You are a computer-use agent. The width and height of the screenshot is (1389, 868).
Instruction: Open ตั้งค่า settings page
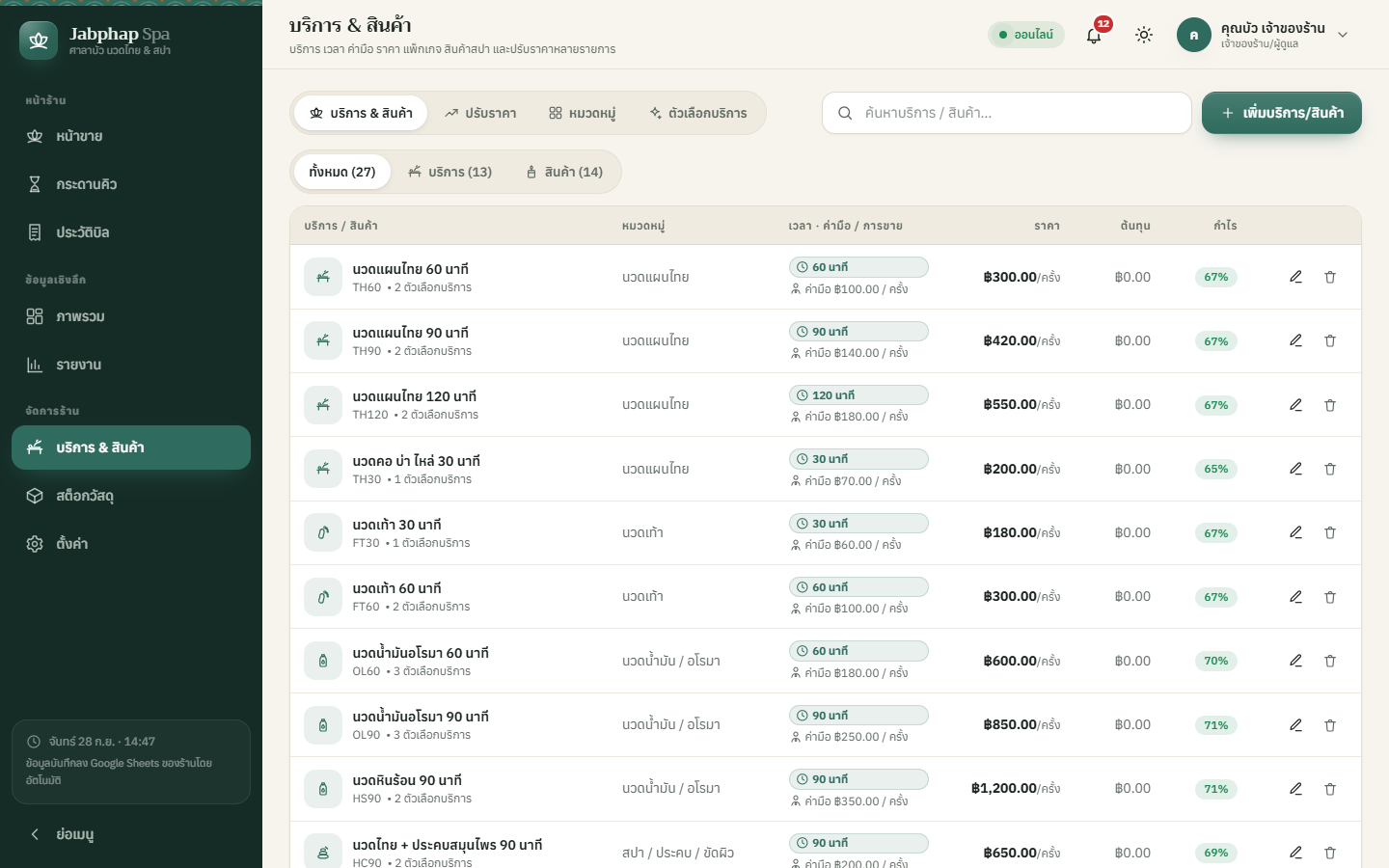[x=131, y=544]
